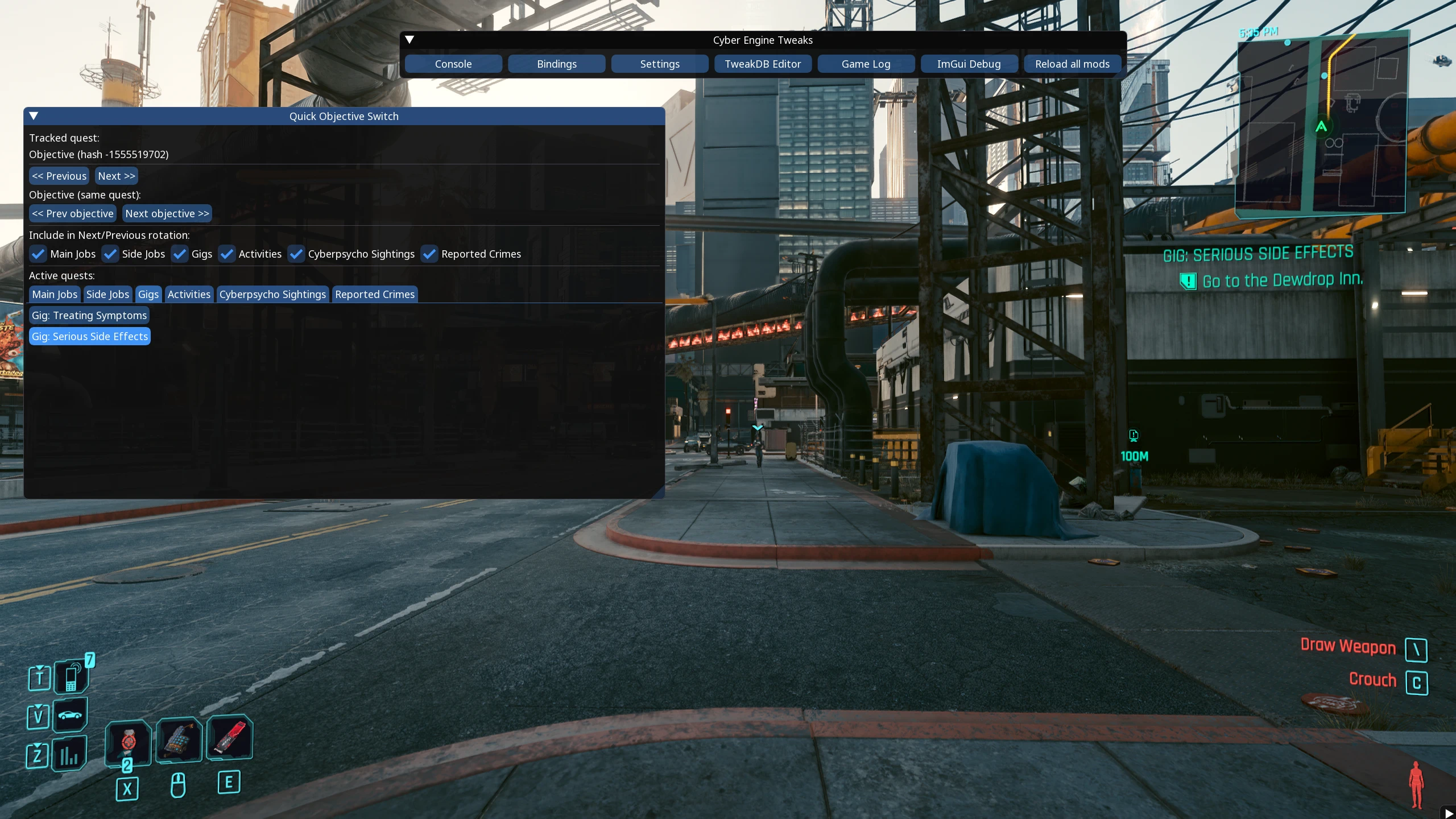This screenshot has width=1456, height=819.
Task: Select the red inhaler consumable slot
Action: pyautogui.click(x=230, y=737)
